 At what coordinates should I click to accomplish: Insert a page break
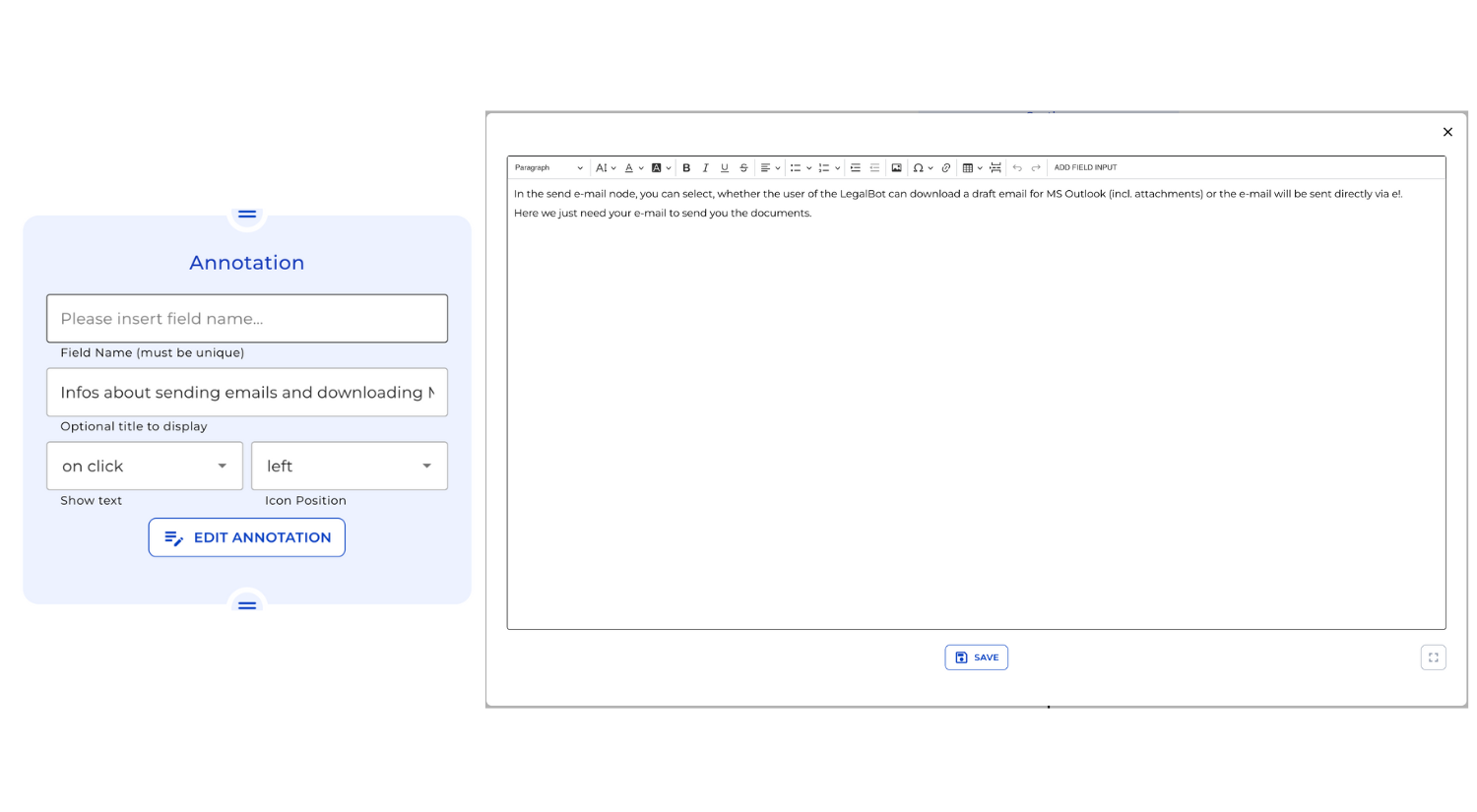[x=995, y=167]
